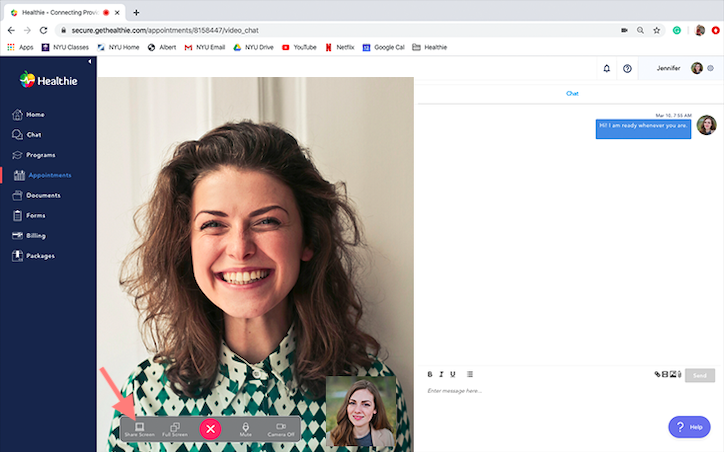Click the Chrome profile avatar

point(700,30)
